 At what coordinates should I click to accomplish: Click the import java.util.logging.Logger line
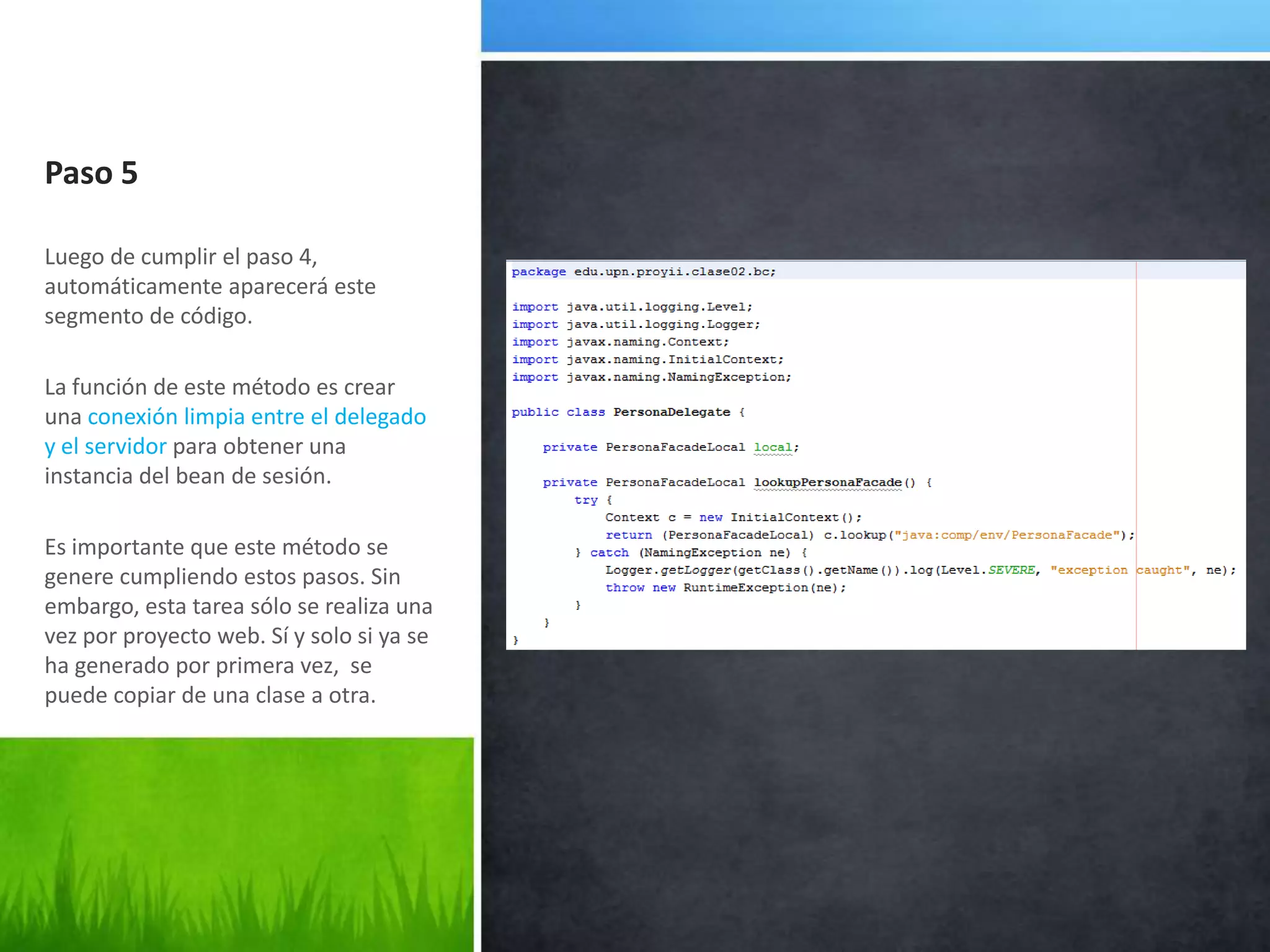tap(636, 324)
